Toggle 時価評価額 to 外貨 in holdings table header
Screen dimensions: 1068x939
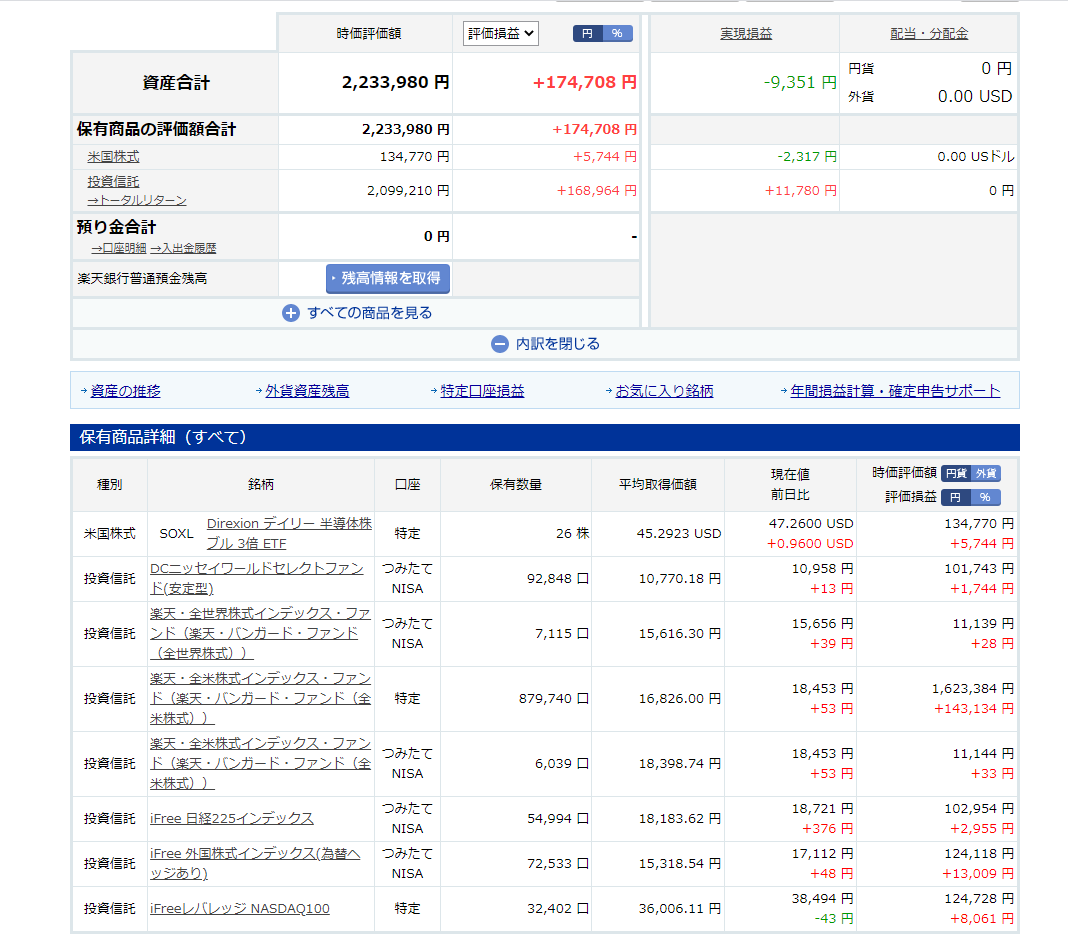click(x=986, y=474)
